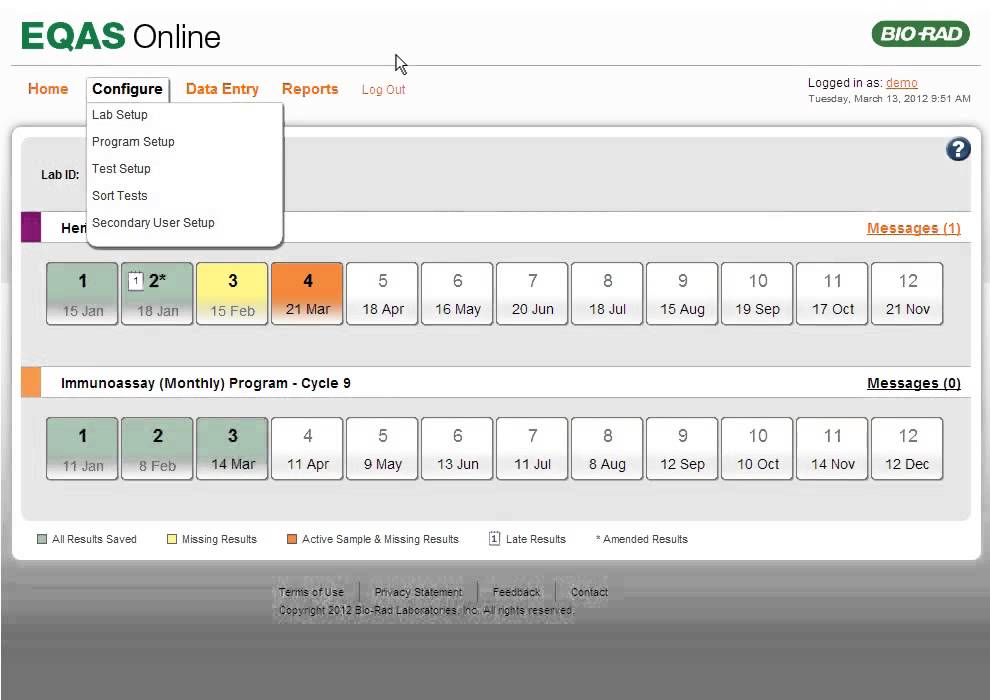Viewport: 990px width, 700px height.
Task: Click the Contact footer link
Action: pos(589,592)
